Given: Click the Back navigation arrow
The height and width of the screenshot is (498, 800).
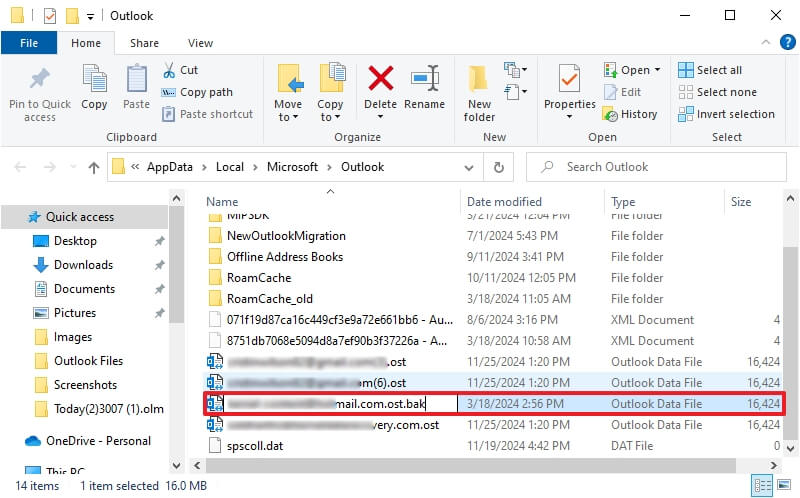Looking at the screenshot, I should pos(20,167).
